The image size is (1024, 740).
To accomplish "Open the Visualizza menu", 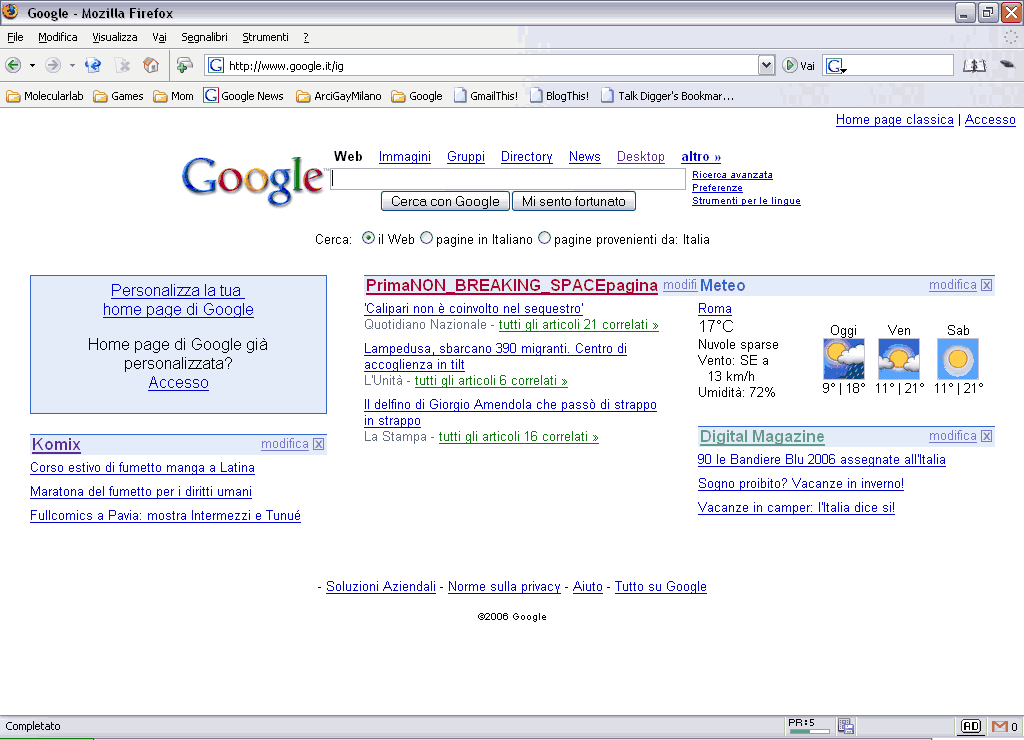I will coord(114,37).
